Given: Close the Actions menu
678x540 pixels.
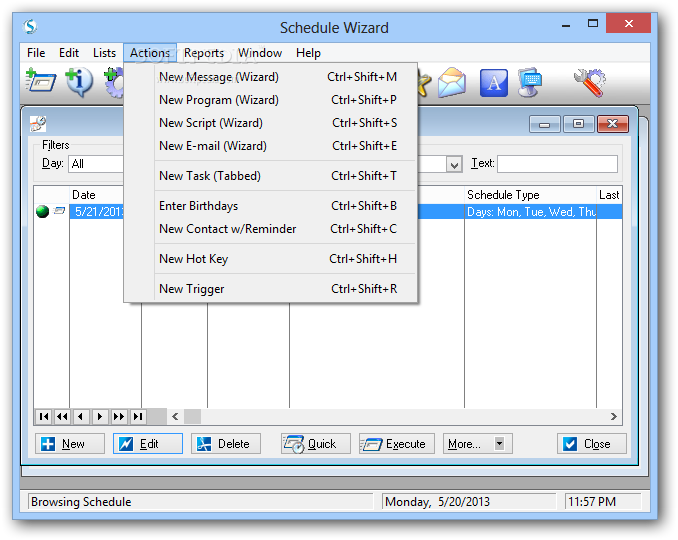Looking at the screenshot, I should click(150, 53).
